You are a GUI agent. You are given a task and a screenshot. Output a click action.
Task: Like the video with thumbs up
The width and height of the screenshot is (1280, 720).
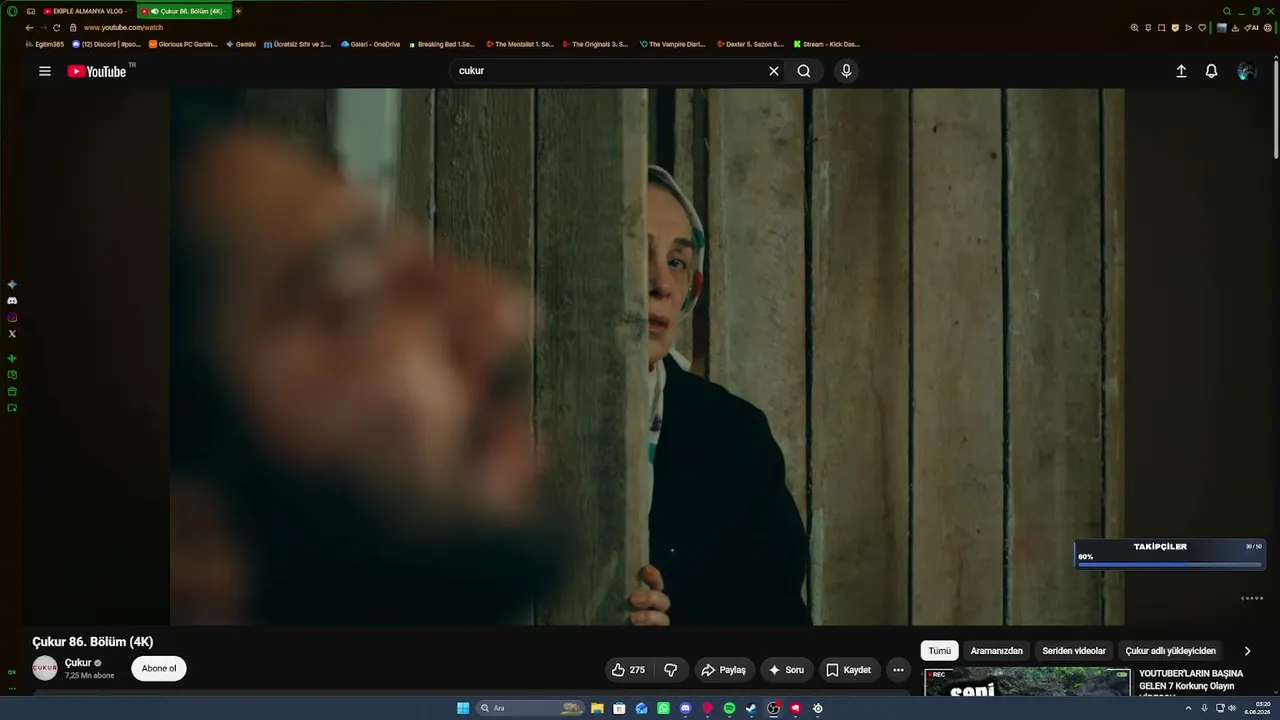[628, 670]
